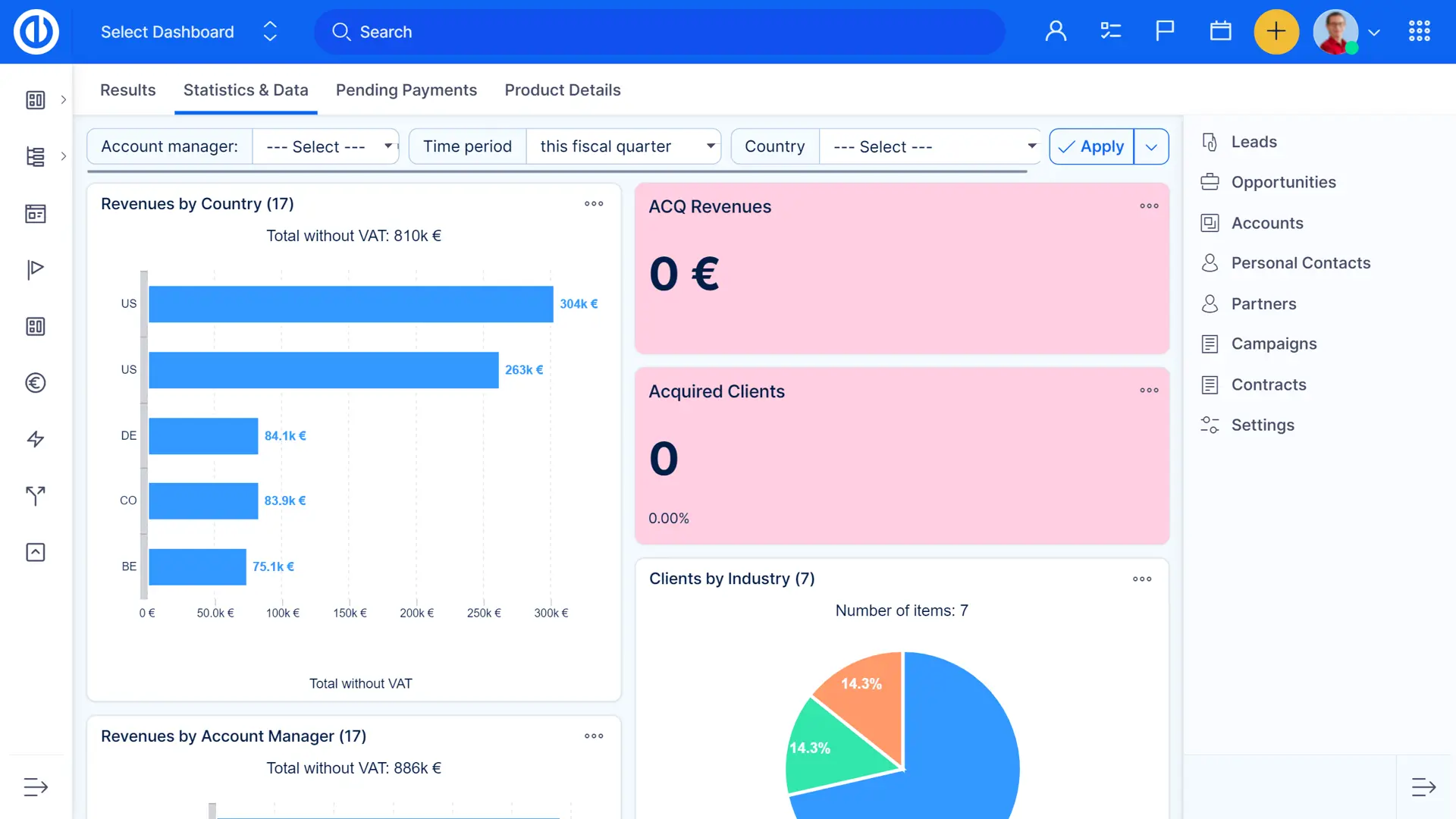Switch to the Product Details tab
Screen dimensions: 1456x819
click(562, 90)
